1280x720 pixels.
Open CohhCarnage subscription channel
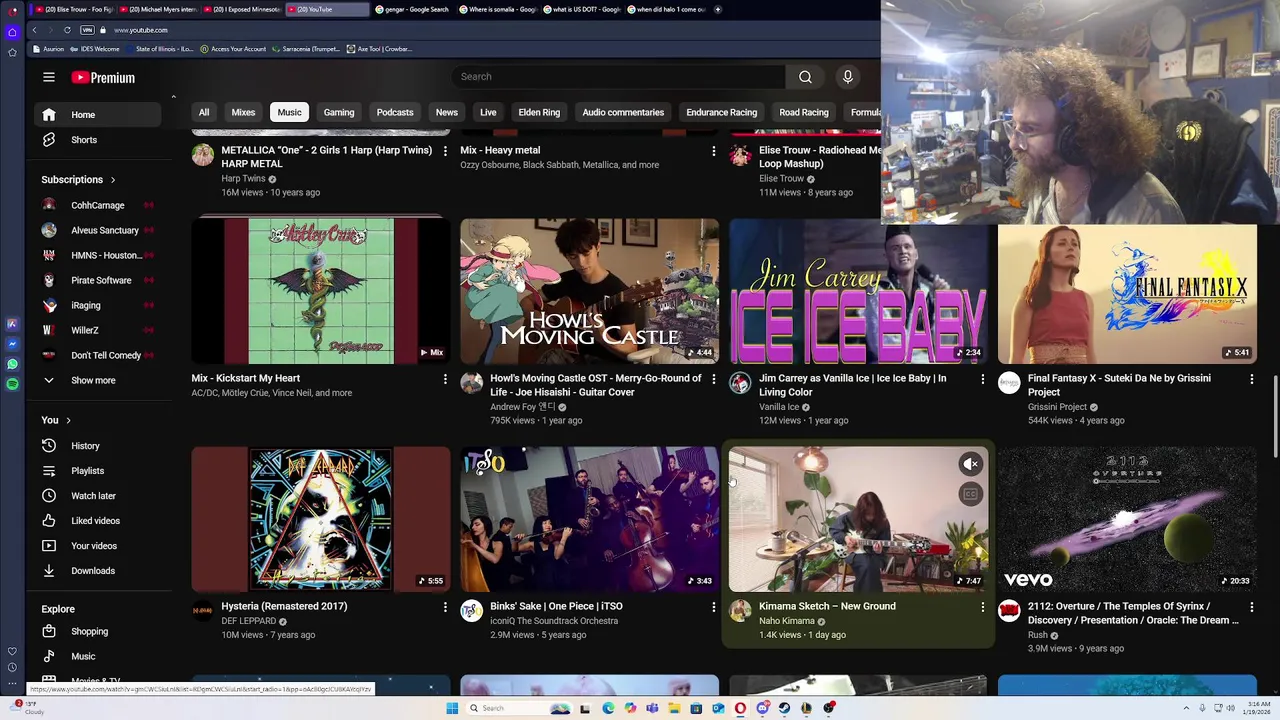(97, 206)
